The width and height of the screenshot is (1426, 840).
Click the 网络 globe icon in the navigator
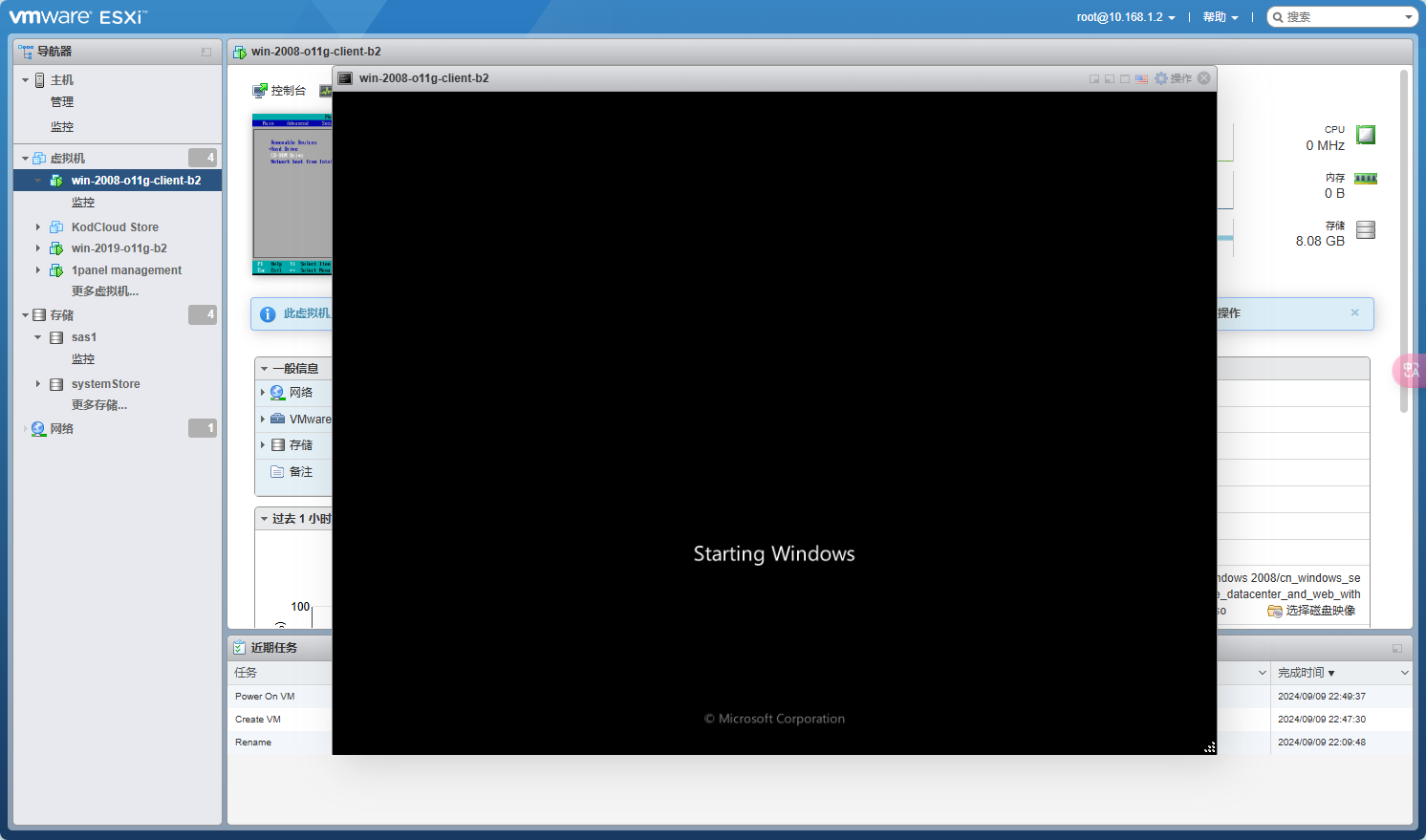pyautogui.click(x=38, y=429)
